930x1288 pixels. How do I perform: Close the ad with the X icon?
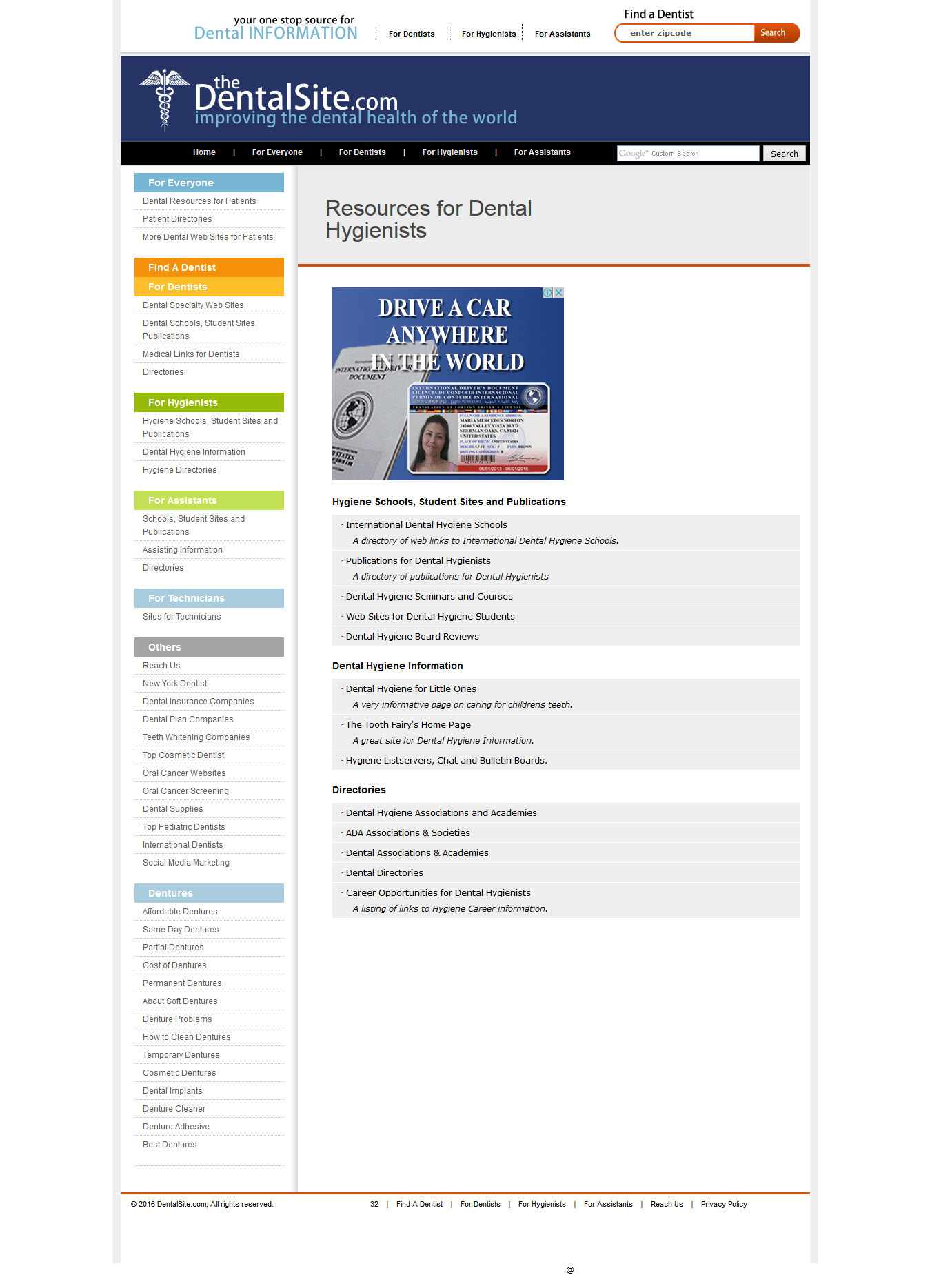coord(559,293)
